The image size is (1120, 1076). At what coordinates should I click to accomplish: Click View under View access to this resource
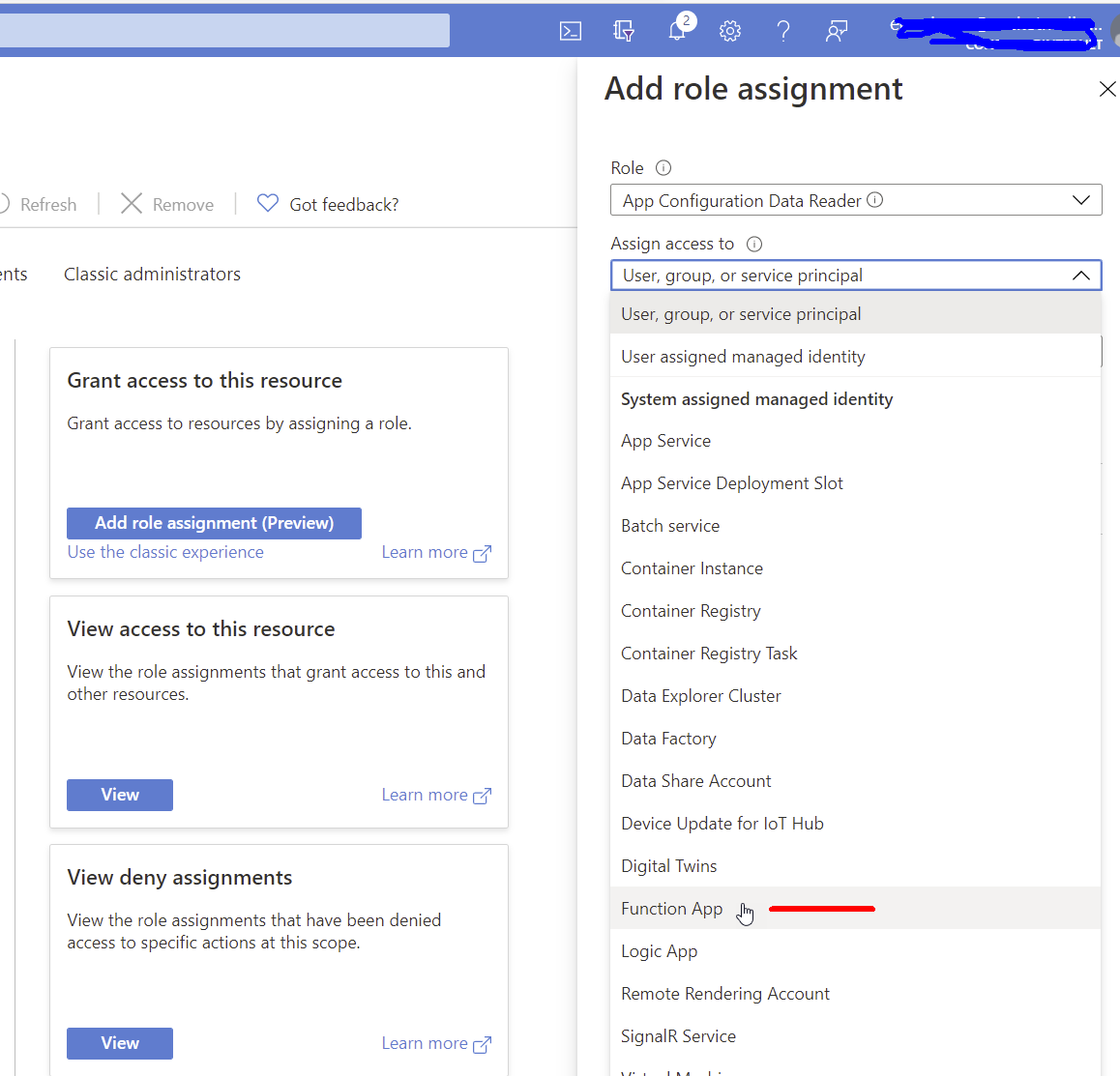click(x=120, y=795)
